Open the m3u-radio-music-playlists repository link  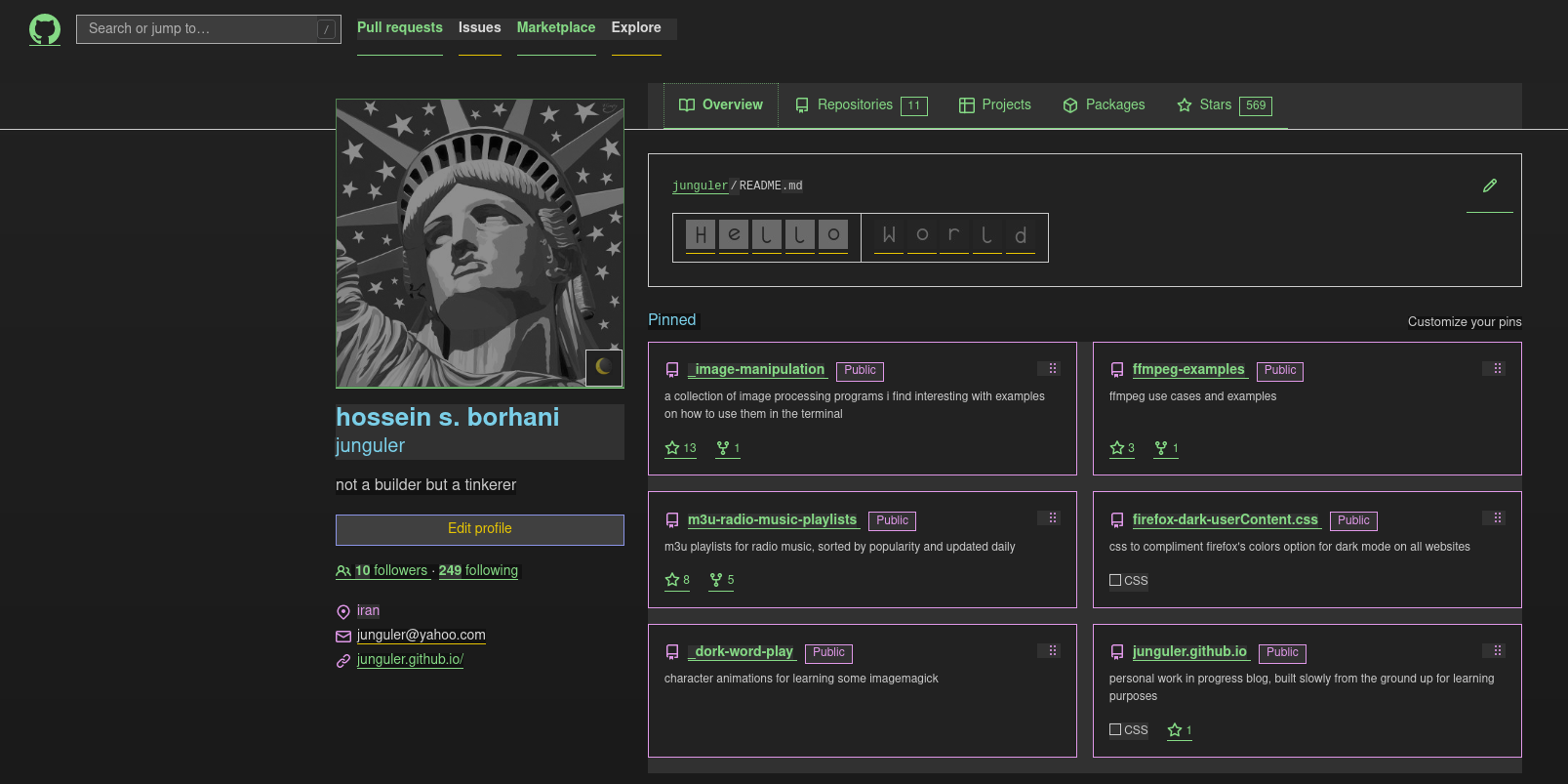773,519
